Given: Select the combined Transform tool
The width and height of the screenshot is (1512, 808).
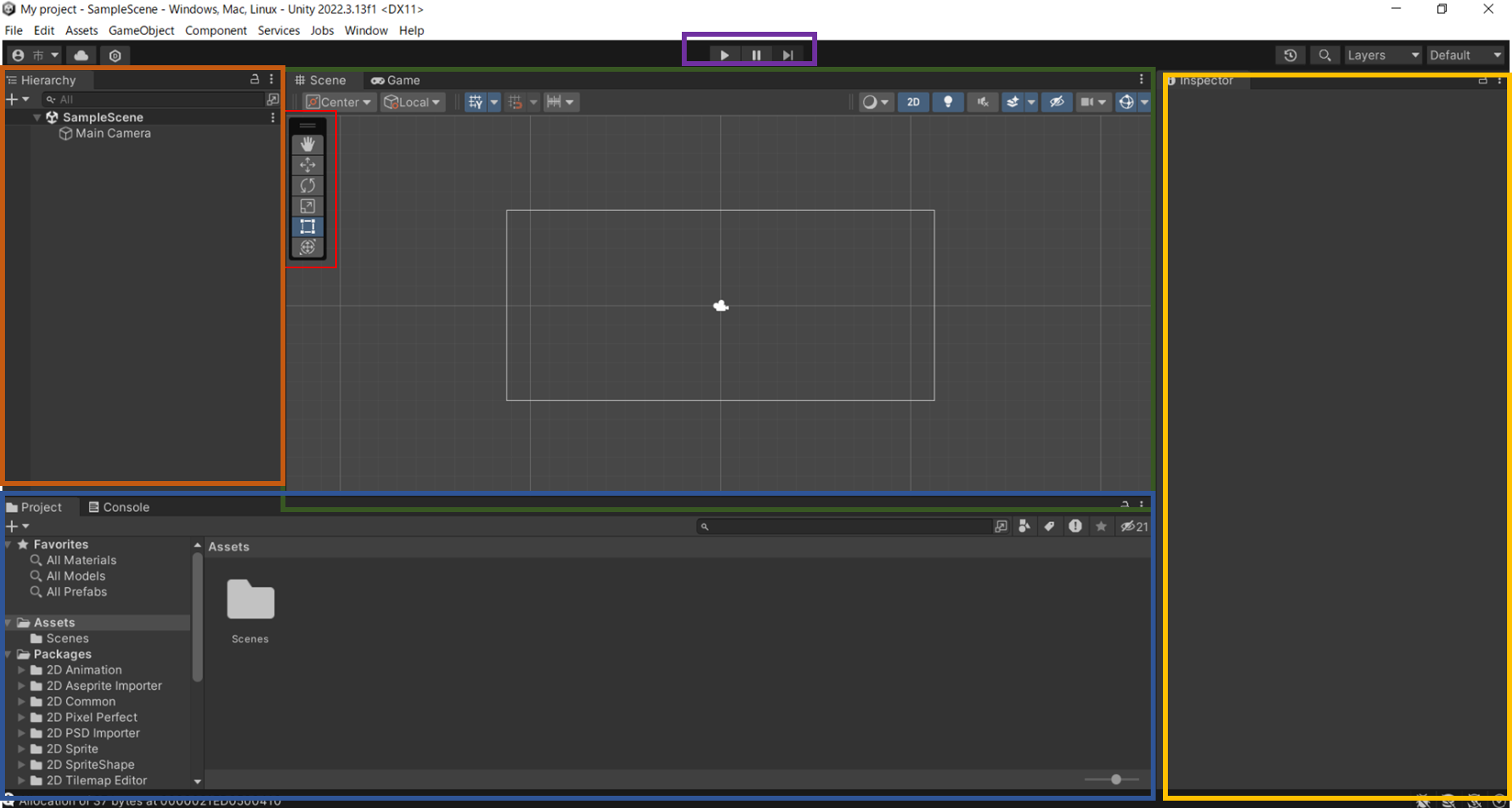Looking at the screenshot, I should point(307,247).
